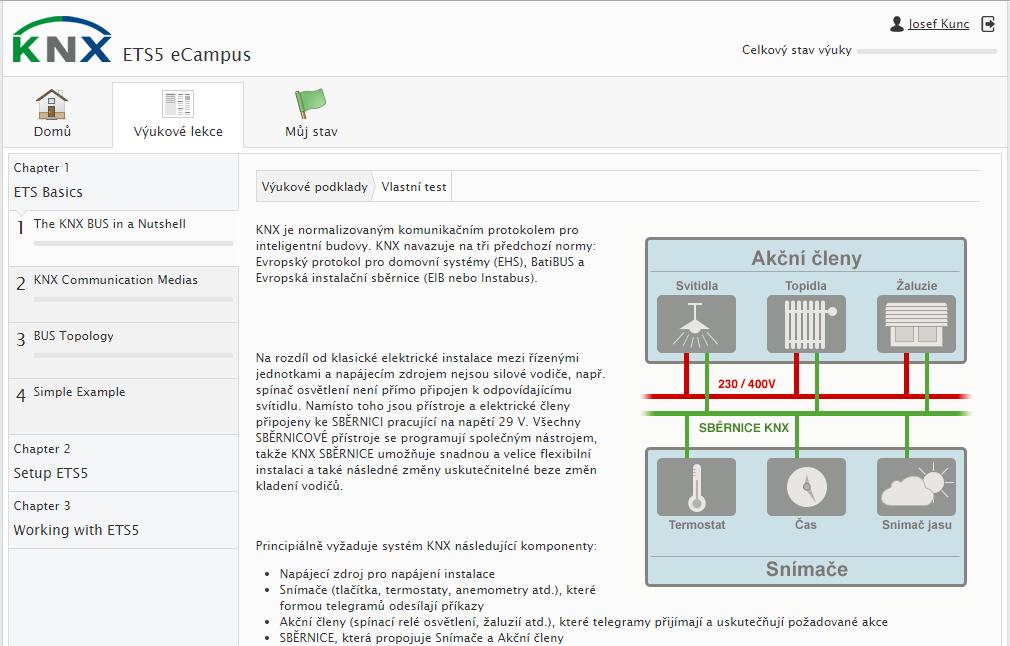Viewport: 1010px width, 646px height.
Task: Open lesson KNX Communication Medias
Action: (x=123, y=294)
